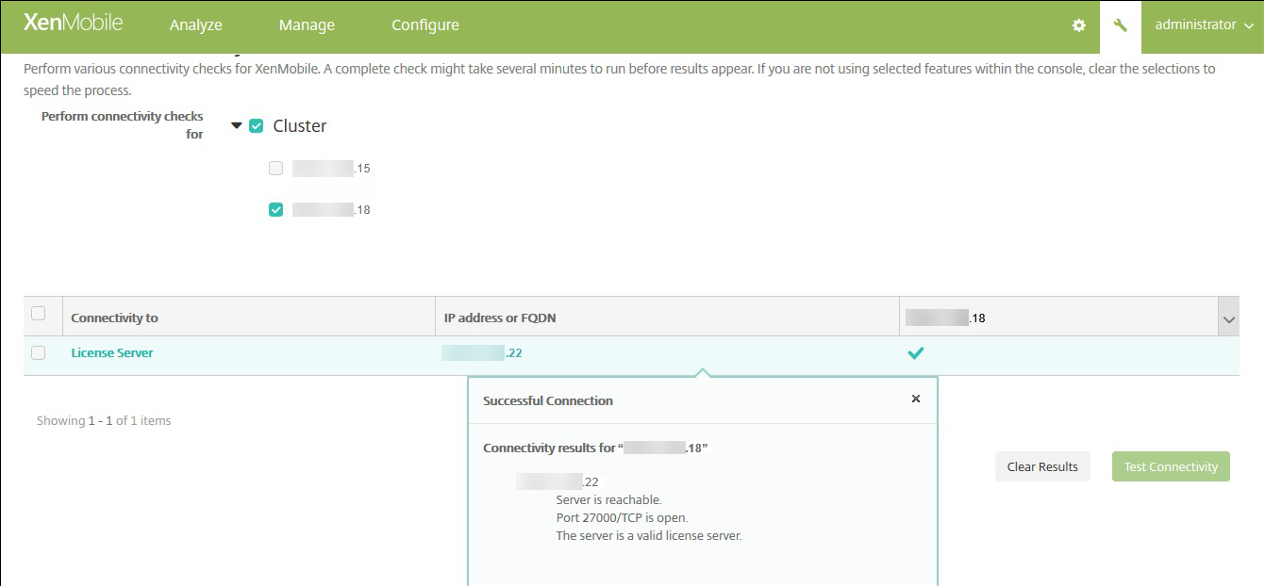This screenshot has height=586, width=1264.
Task: Switch to the Manage tab
Action: [307, 26]
